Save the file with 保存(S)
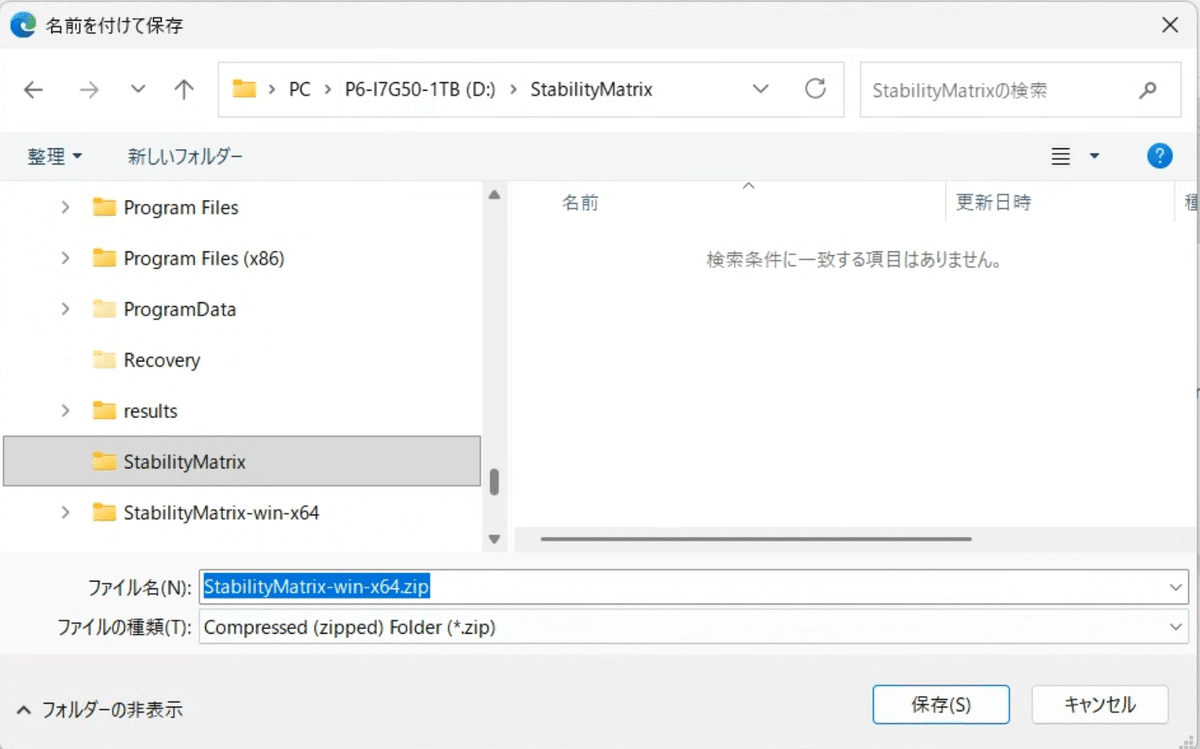Screen dimensions: 1200x749 tap(941, 704)
